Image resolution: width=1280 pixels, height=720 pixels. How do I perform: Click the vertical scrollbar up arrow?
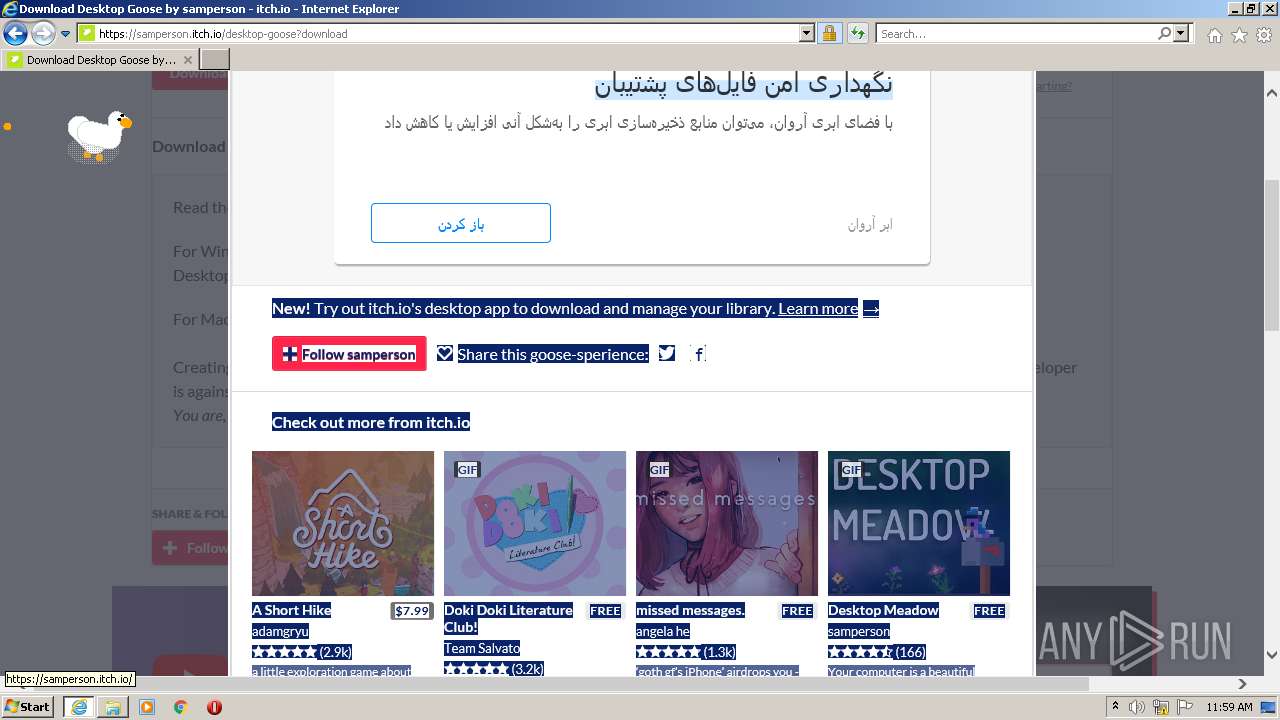tap(1271, 91)
